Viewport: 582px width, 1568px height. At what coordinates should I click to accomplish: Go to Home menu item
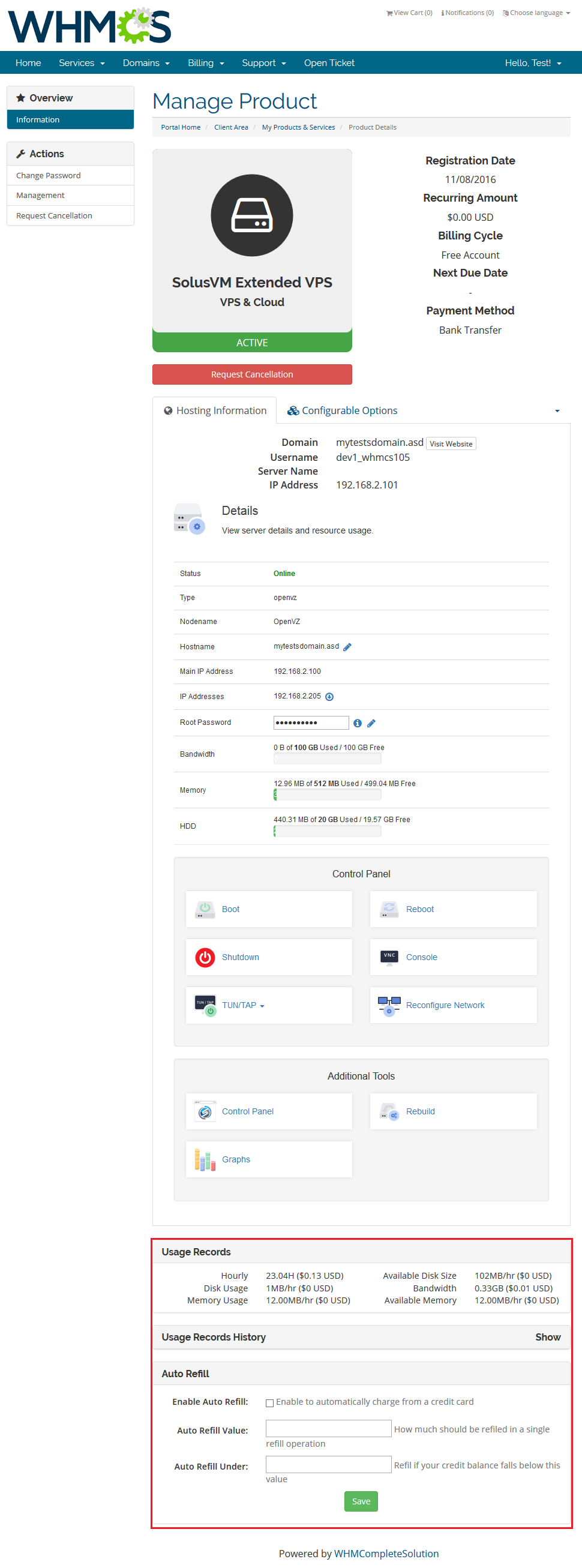(28, 62)
